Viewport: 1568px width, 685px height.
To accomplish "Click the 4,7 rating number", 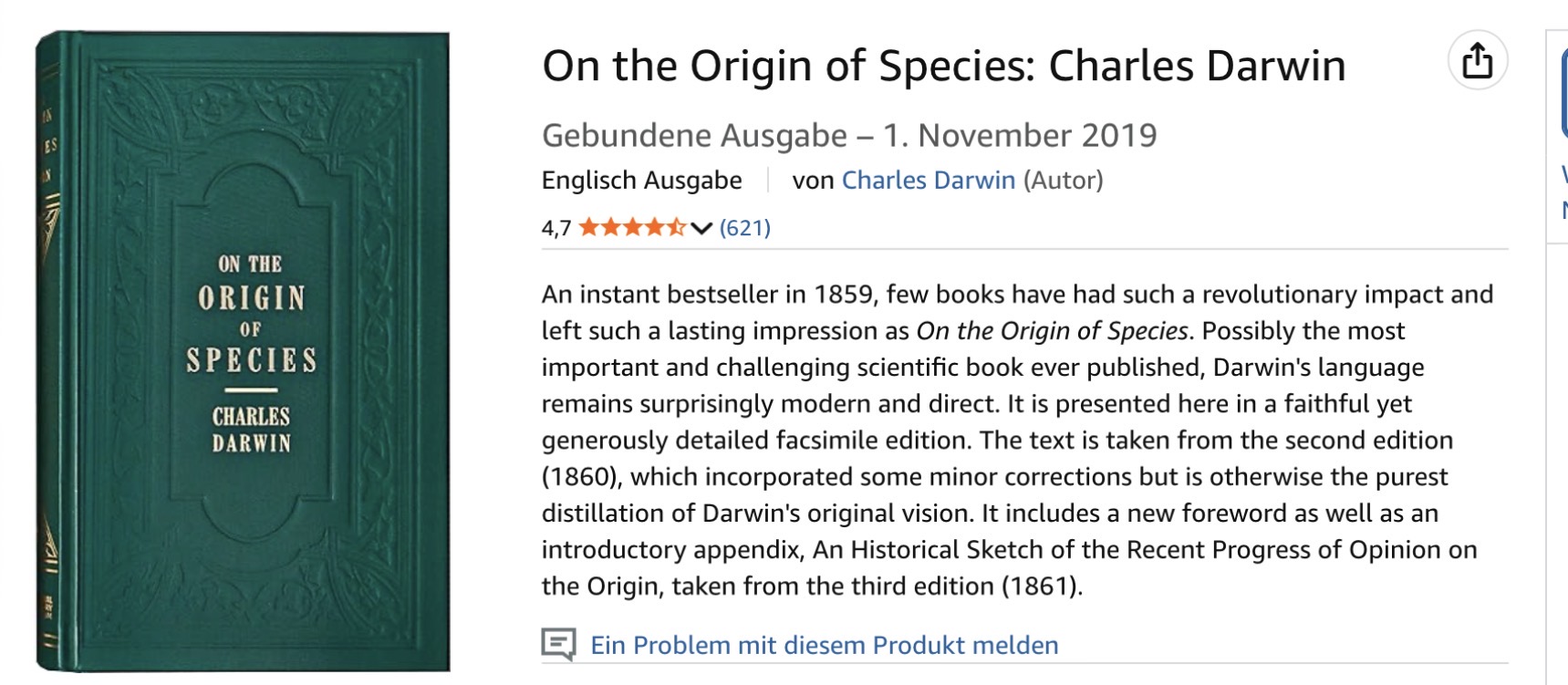I will (x=556, y=228).
